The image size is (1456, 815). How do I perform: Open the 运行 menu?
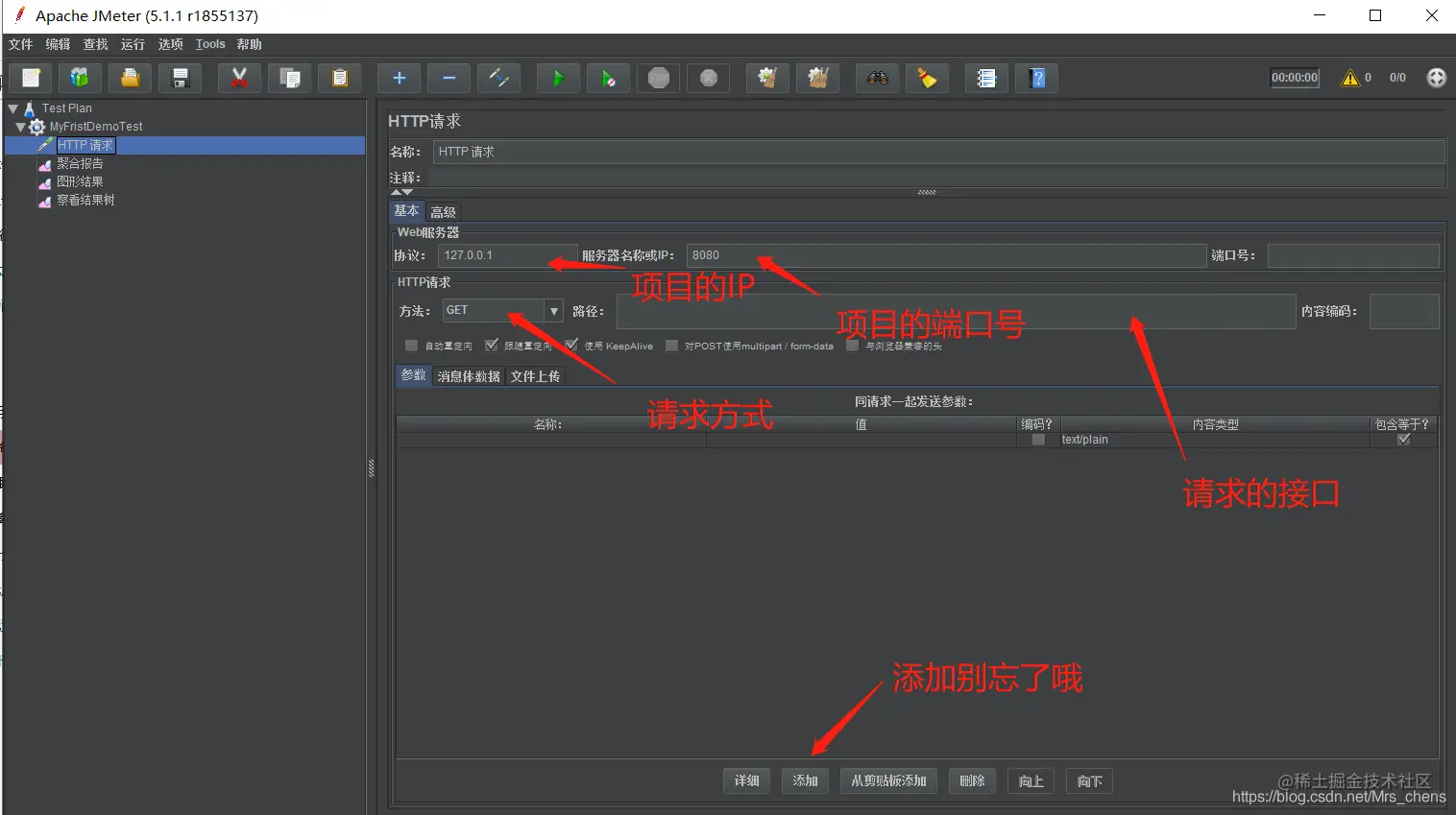133,44
